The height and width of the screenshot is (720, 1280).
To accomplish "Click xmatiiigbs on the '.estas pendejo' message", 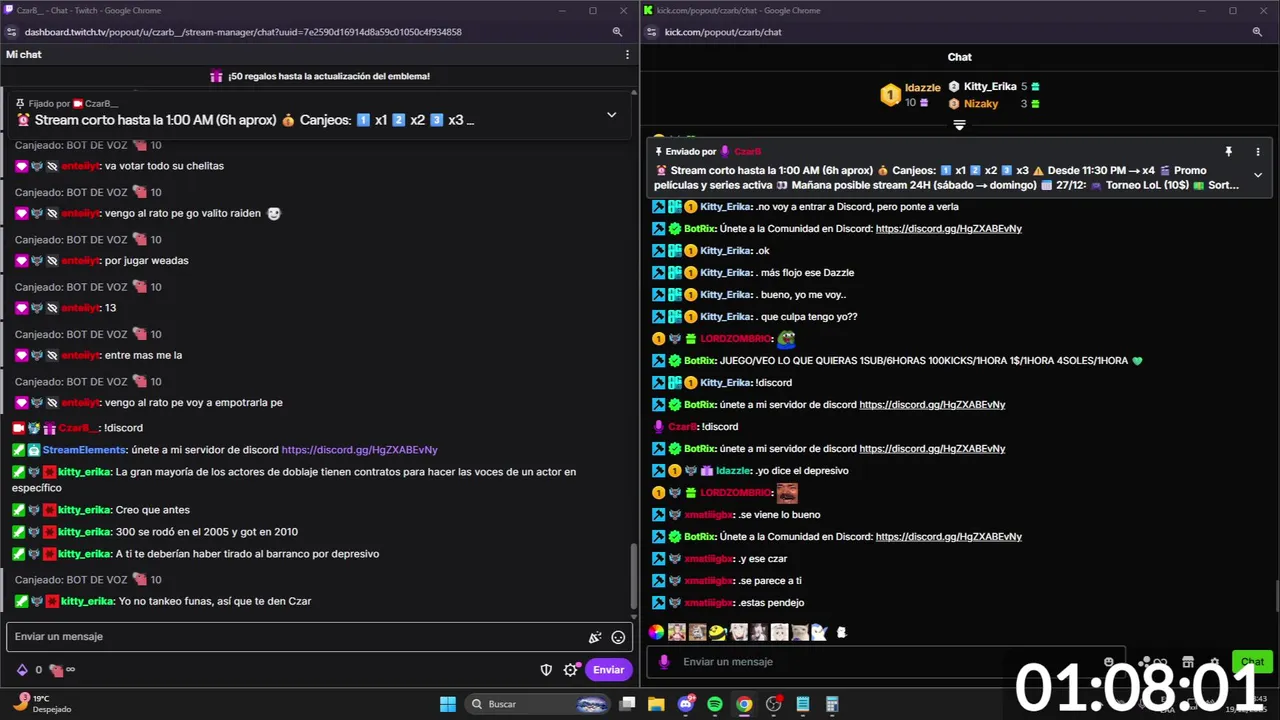I will pyautogui.click(x=709, y=603).
